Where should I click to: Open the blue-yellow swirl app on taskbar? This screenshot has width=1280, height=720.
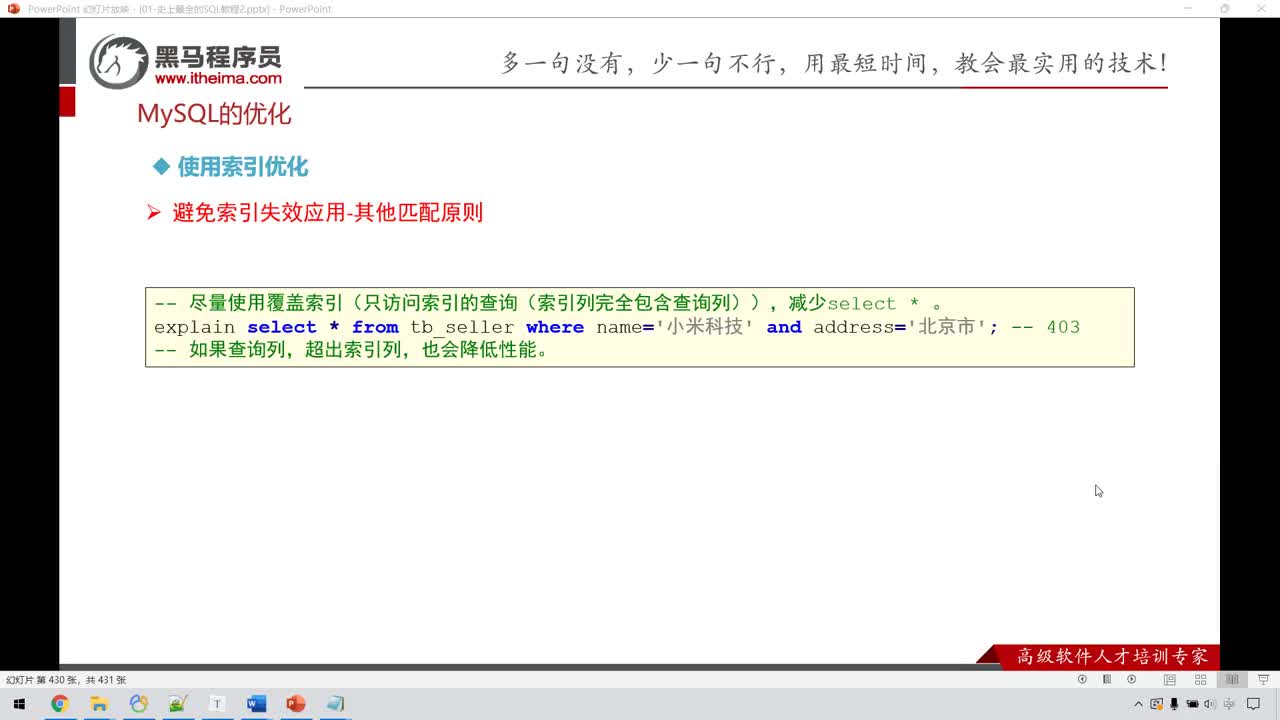point(138,704)
